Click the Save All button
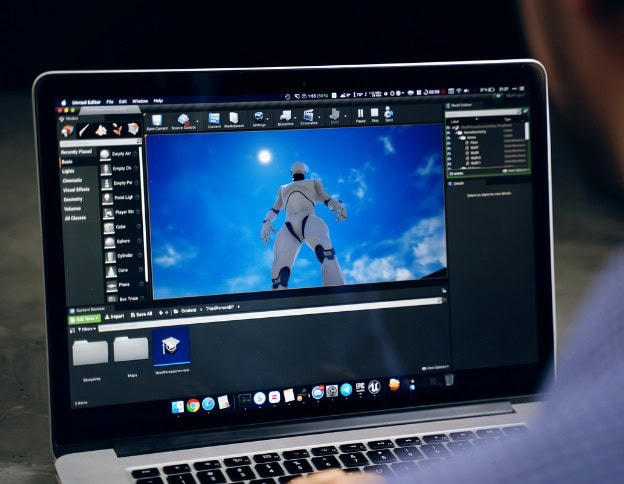Screen dimensions: 624x484 tap(141, 314)
